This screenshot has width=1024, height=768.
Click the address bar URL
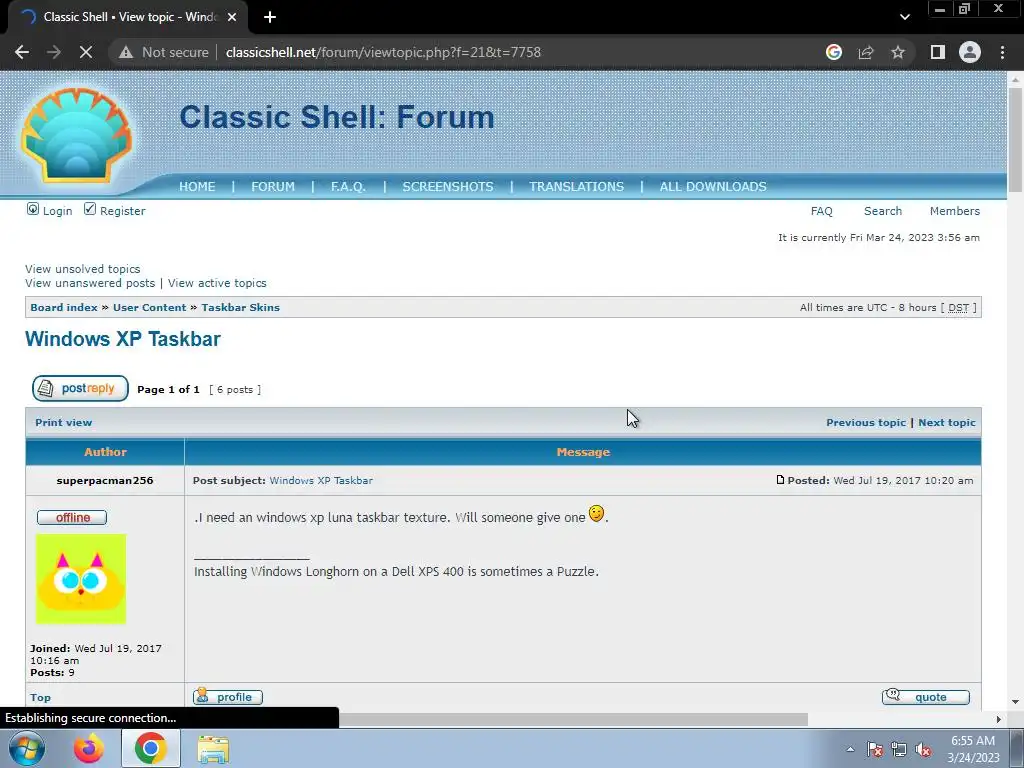click(x=383, y=52)
